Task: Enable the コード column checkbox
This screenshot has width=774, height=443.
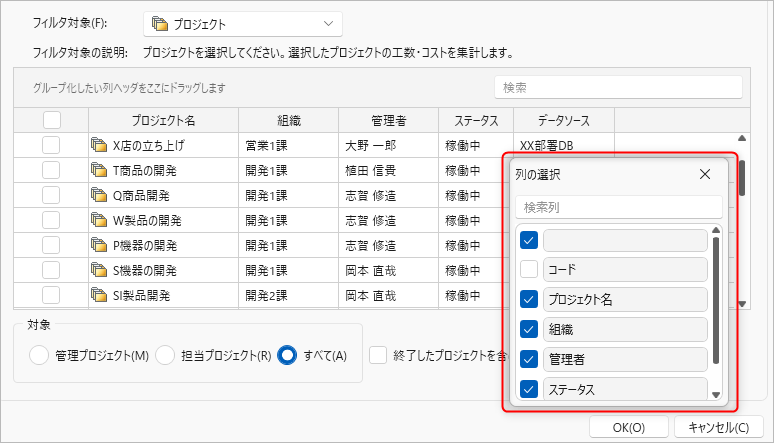Action: click(x=530, y=269)
